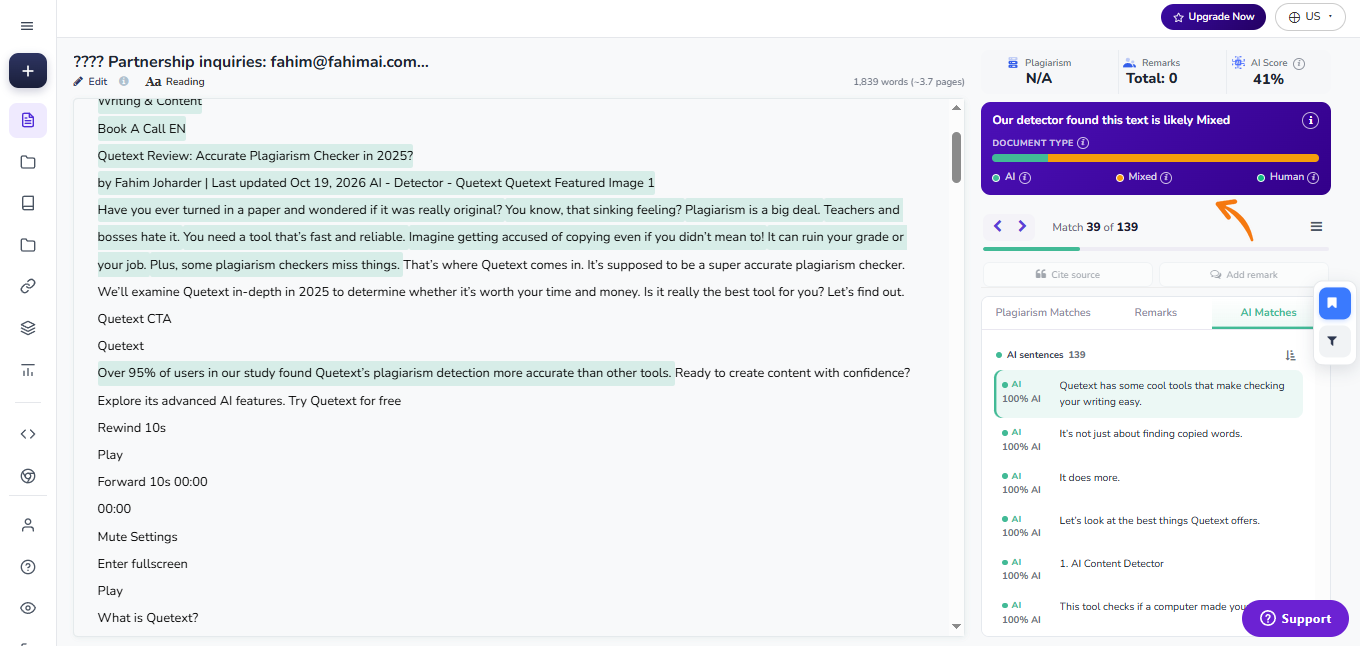Click info icon in detector banner
This screenshot has height=646, width=1360.
[x=1310, y=120]
